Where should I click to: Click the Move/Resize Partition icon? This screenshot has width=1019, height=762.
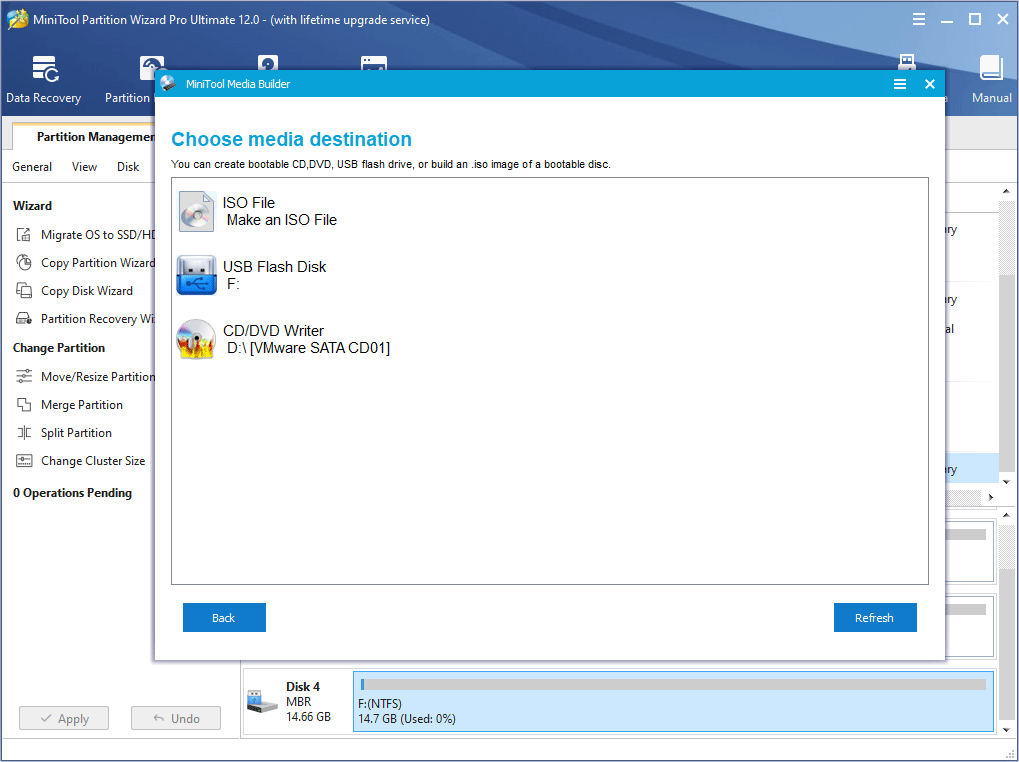tap(24, 376)
